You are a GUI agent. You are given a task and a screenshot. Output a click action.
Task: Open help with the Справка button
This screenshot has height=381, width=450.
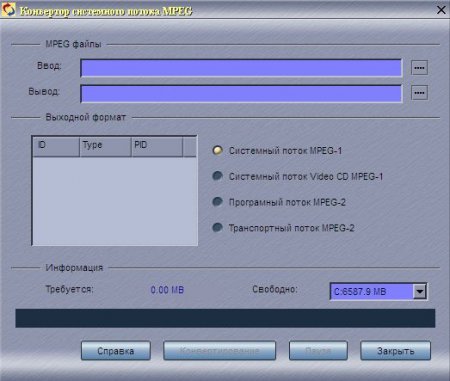pyautogui.click(x=116, y=351)
